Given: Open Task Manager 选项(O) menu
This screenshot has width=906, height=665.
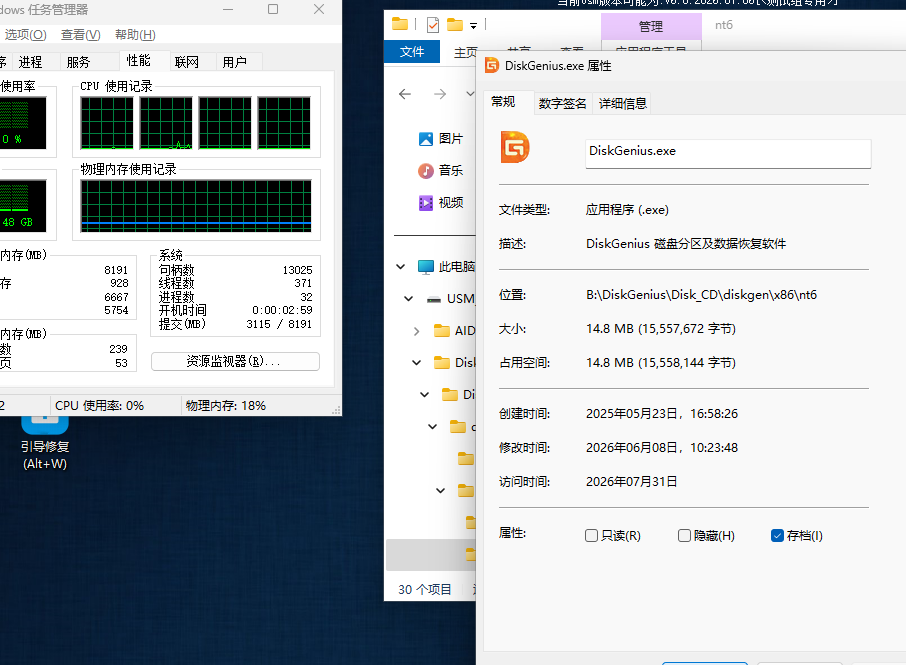Looking at the screenshot, I should pos(25,35).
